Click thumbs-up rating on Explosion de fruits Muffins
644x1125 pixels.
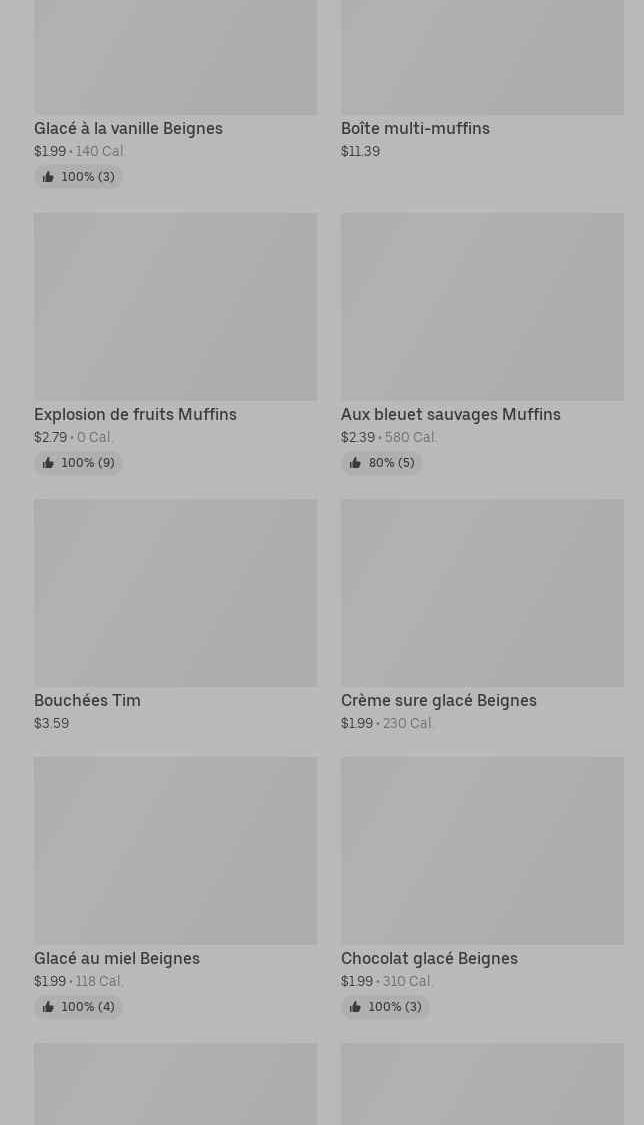pyautogui.click(x=78, y=463)
